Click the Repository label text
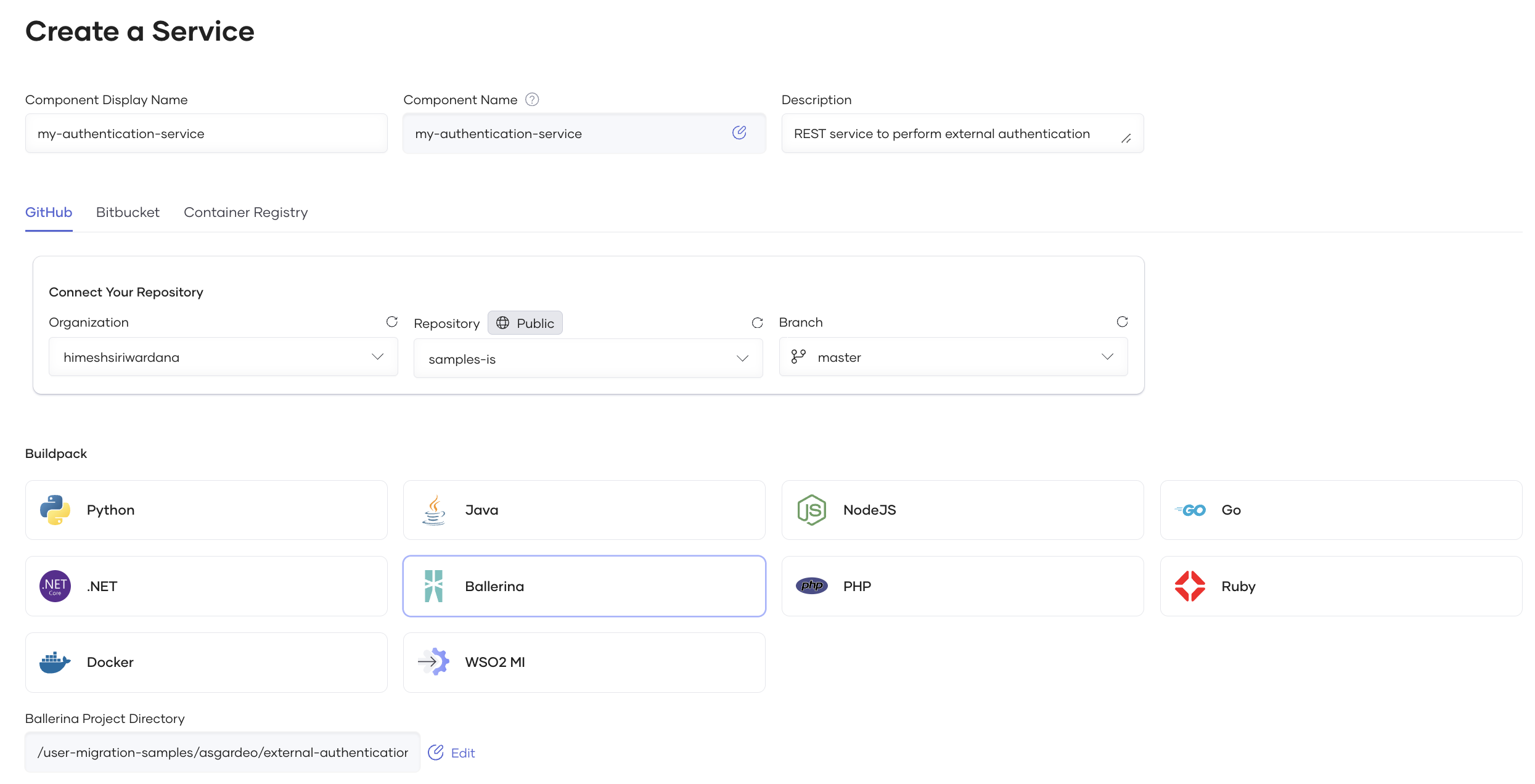Screen dimensions: 1535x784 pyautogui.click(x=447, y=324)
